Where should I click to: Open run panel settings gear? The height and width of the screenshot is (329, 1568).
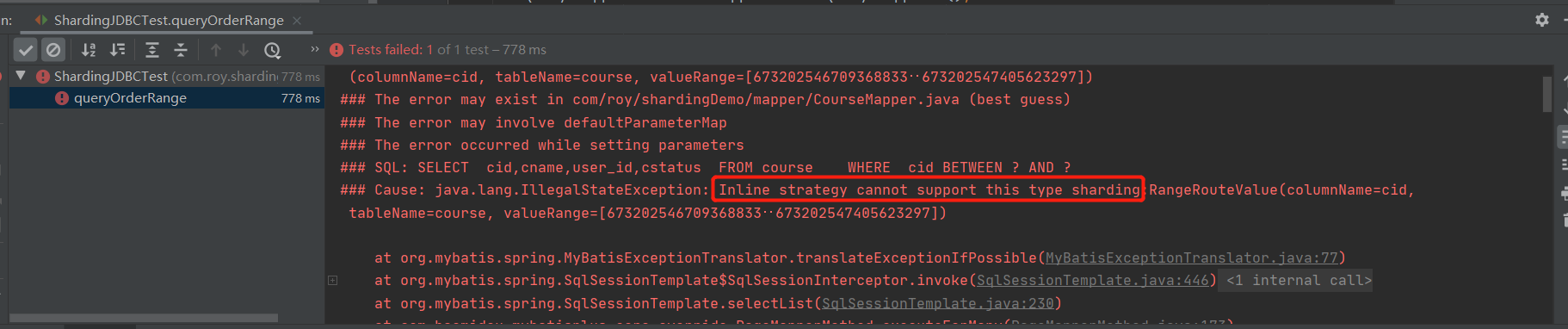[1542, 19]
